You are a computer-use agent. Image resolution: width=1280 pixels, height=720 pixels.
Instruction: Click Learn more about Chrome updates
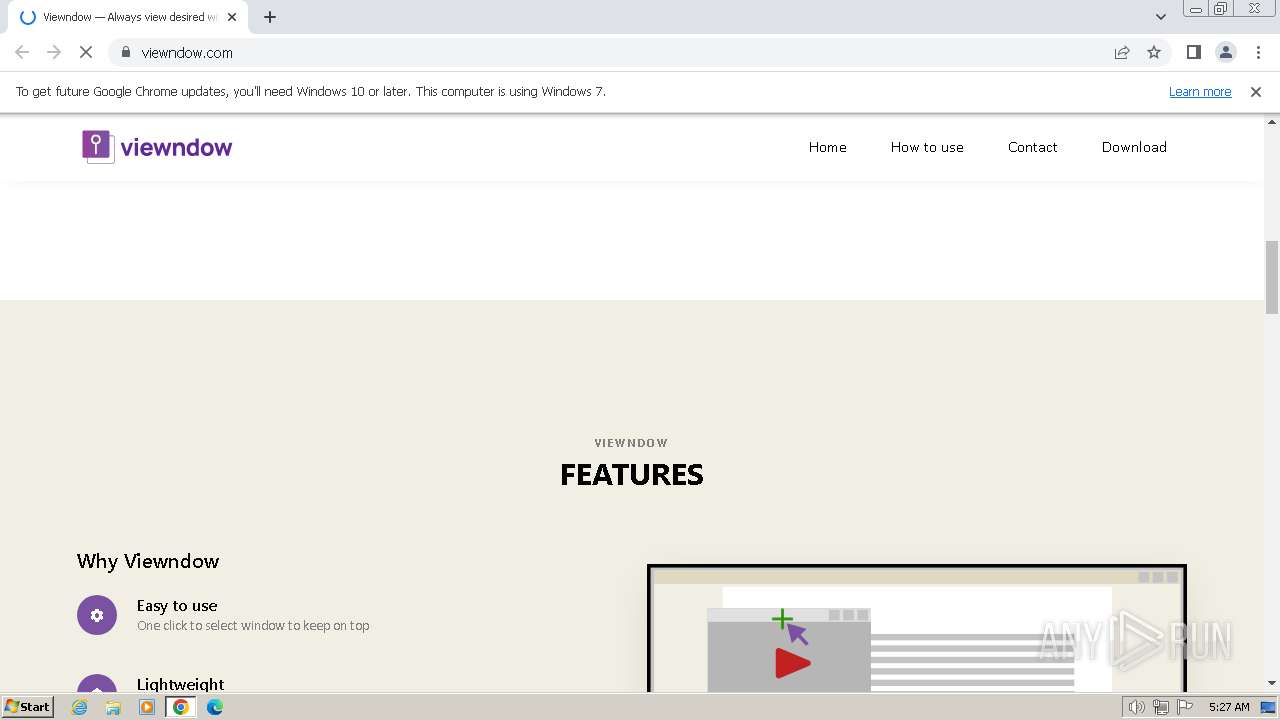(1200, 91)
